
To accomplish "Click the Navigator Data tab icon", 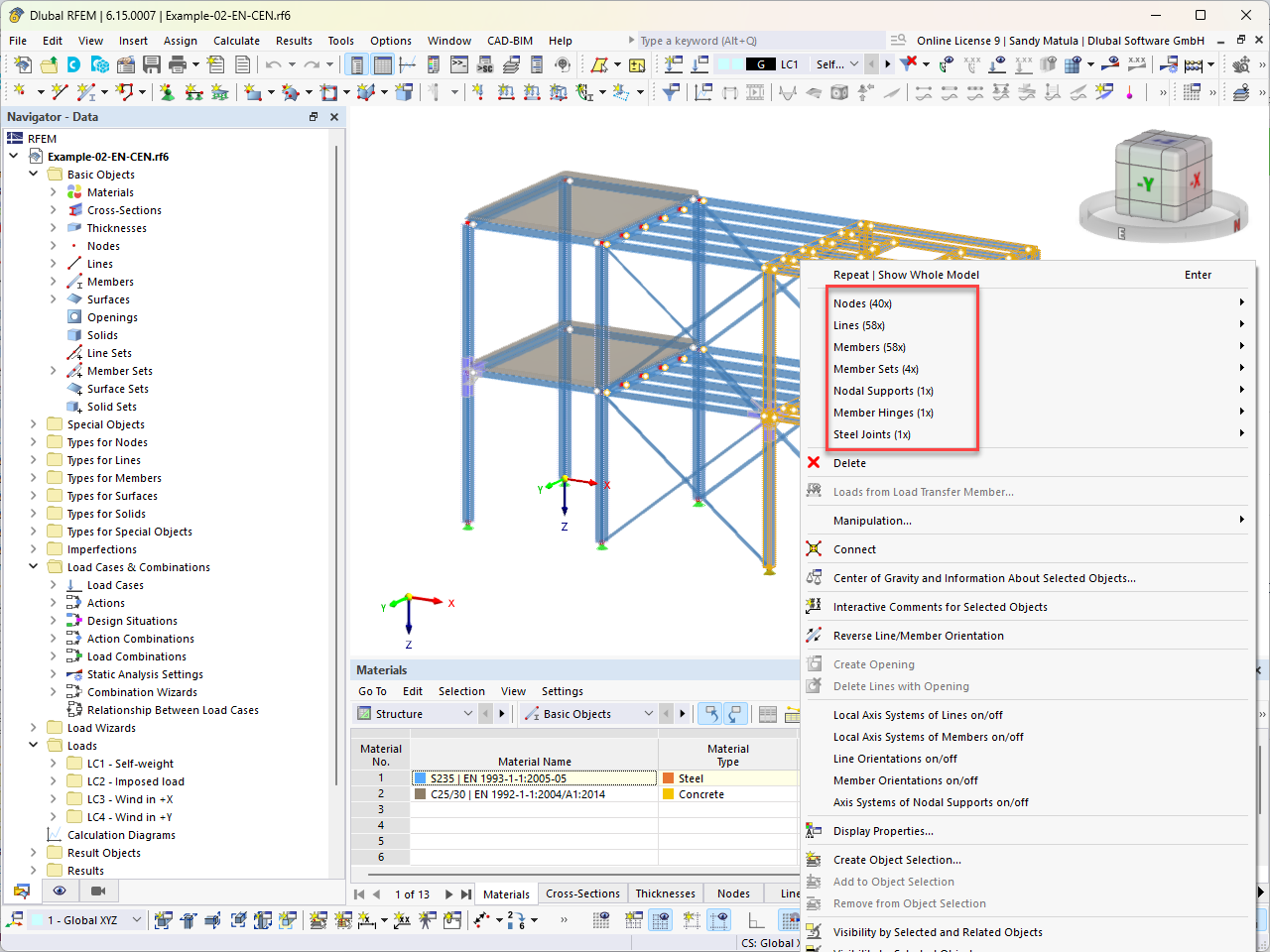I will [21, 891].
